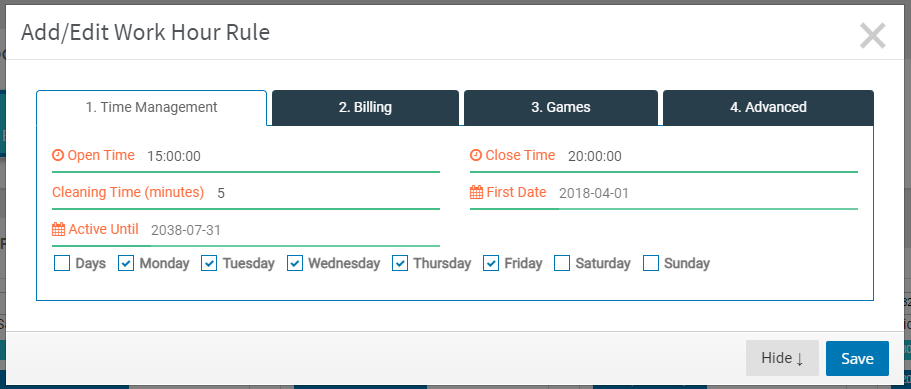Open the 3. Games tab
This screenshot has height=389, width=911.
(x=561, y=107)
